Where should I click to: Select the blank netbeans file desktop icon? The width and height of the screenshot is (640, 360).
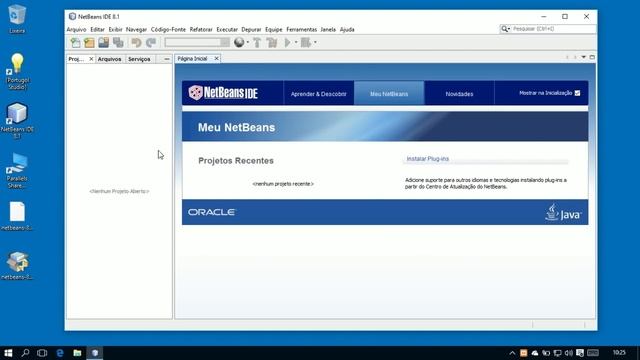click(17, 216)
